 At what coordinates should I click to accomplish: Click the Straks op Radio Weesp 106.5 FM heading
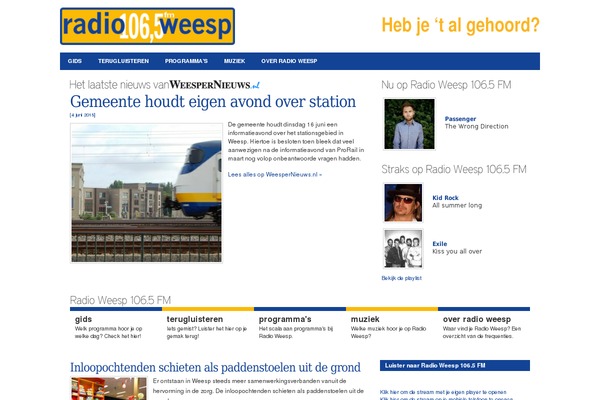pyautogui.click(x=454, y=170)
